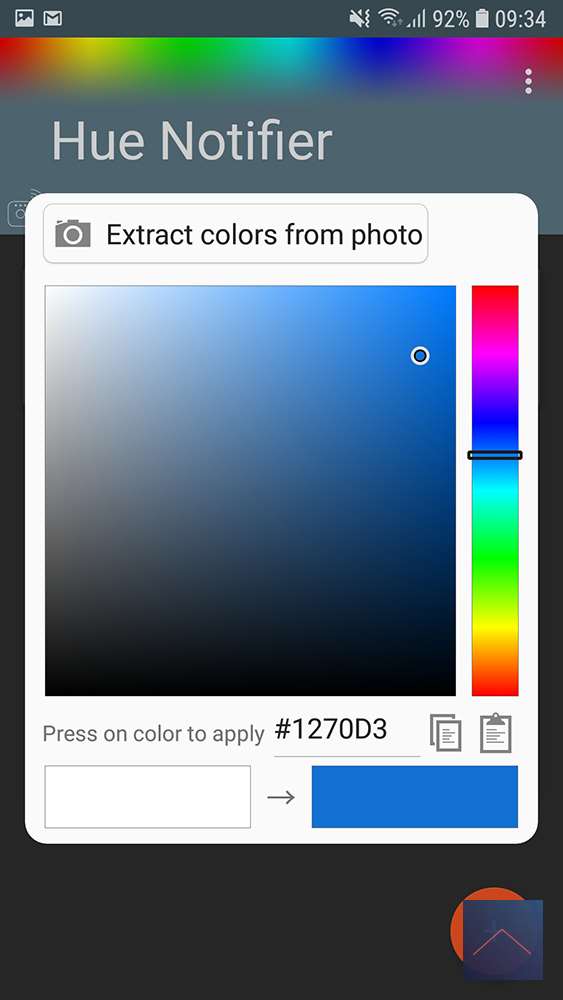This screenshot has width=563, height=1000.
Task: Pick magenta on the vertical hue bar
Action: click(x=495, y=353)
